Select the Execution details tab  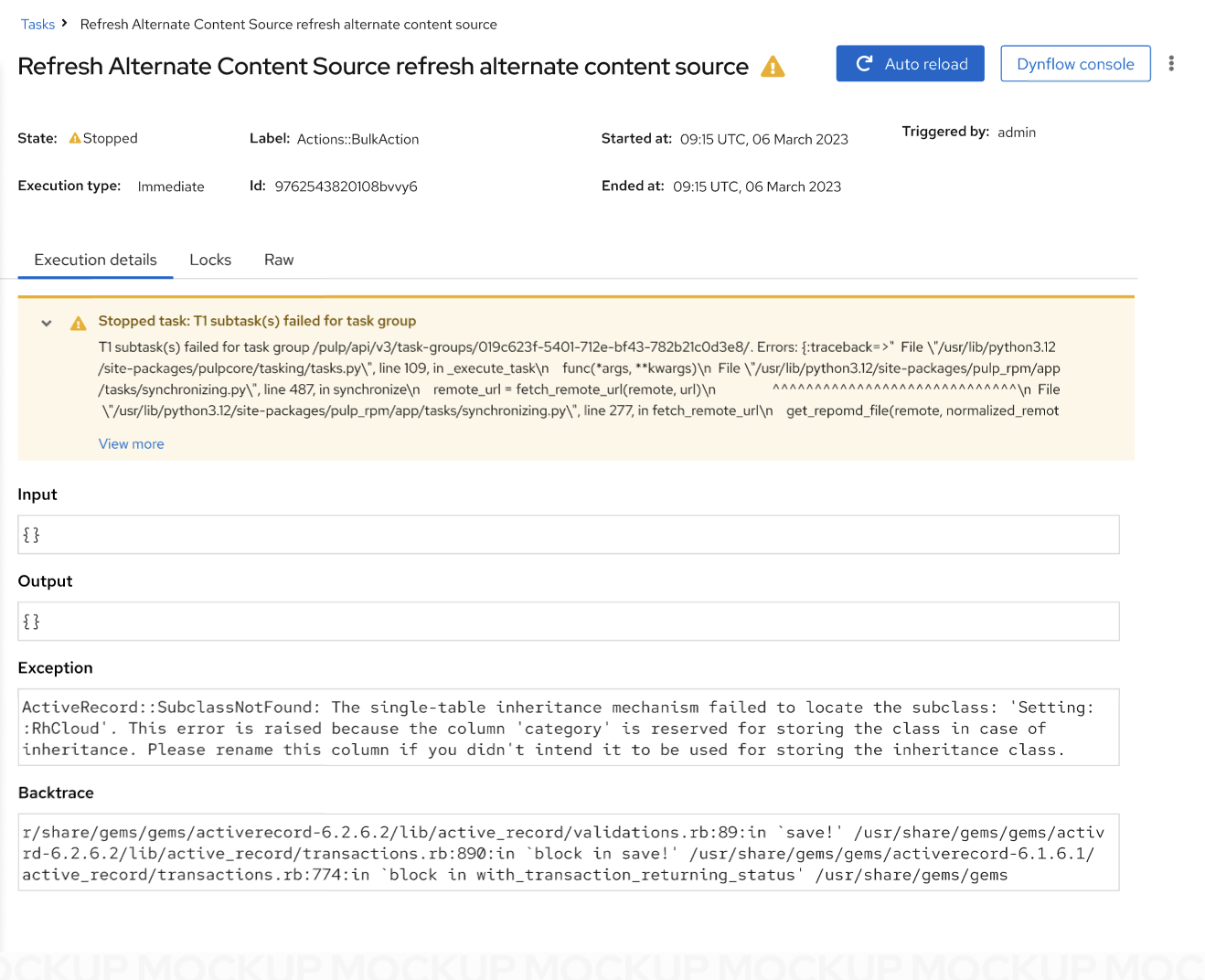coord(96,260)
